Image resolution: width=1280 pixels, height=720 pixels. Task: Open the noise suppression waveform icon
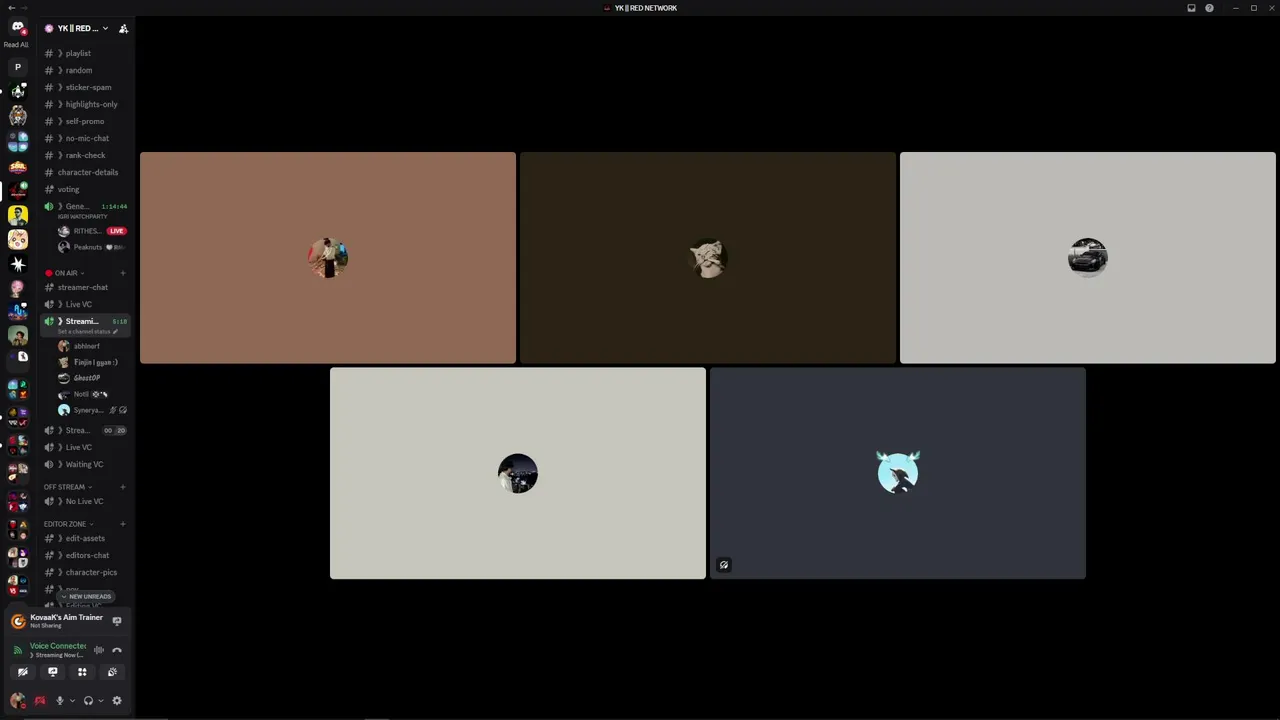click(98, 650)
